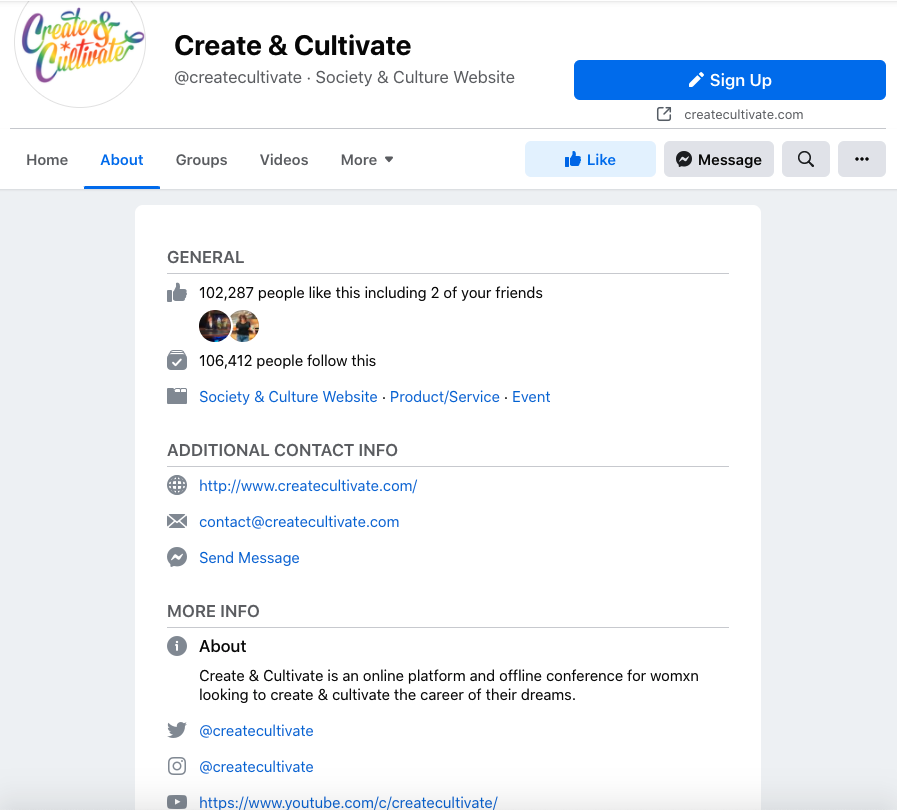The height and width of the screenshot is (810, 897).
Task: Click the info icon beside About
Action: point(177,646)
